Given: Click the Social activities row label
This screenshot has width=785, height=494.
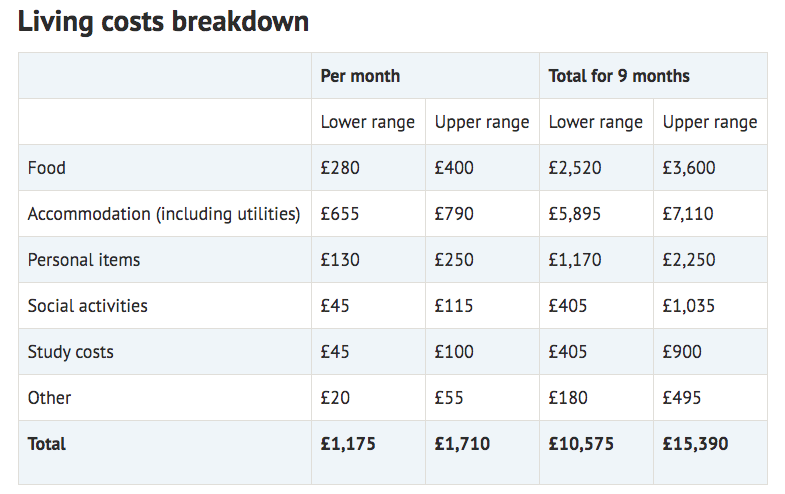Looking at the screenshot, I should [88, 306].
